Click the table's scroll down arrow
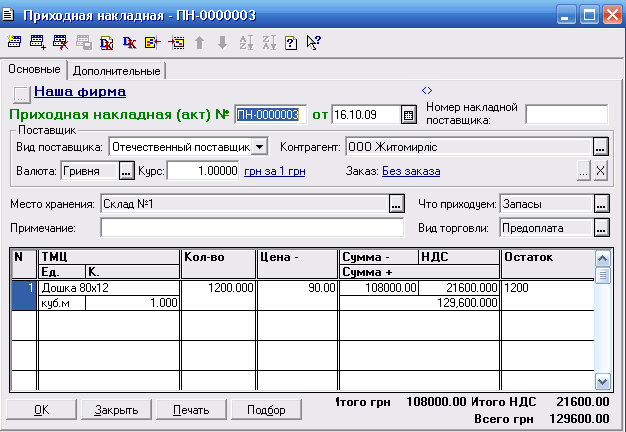The height and width of the screenshot is (432, 626). click(602, 381)
